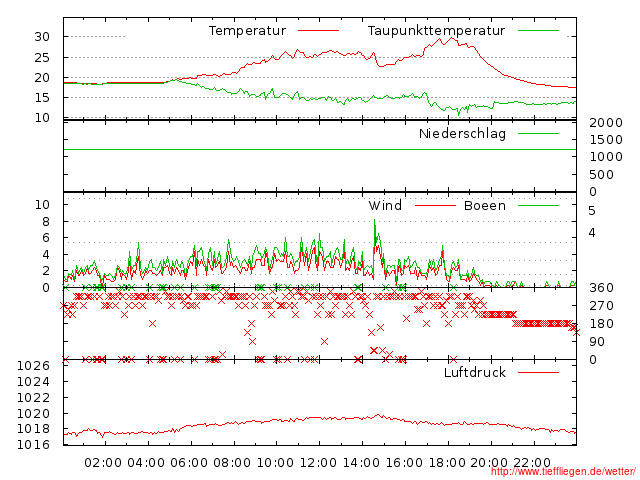Click the 08:00 time axis label
This screenshot has height=480, width=640.
click(x=232, y=463)
